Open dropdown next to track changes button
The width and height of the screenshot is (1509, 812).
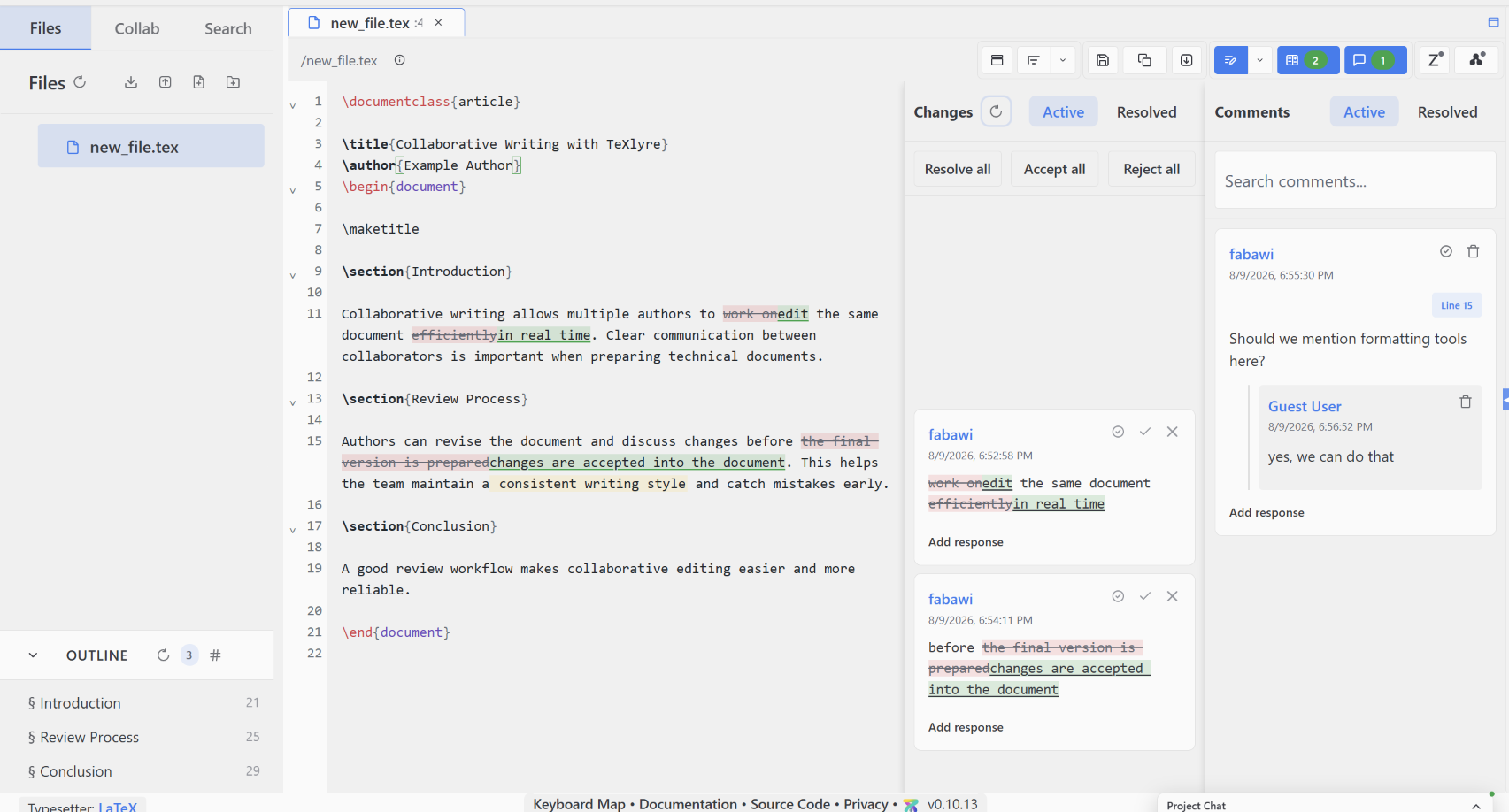tap(1259, 60)
